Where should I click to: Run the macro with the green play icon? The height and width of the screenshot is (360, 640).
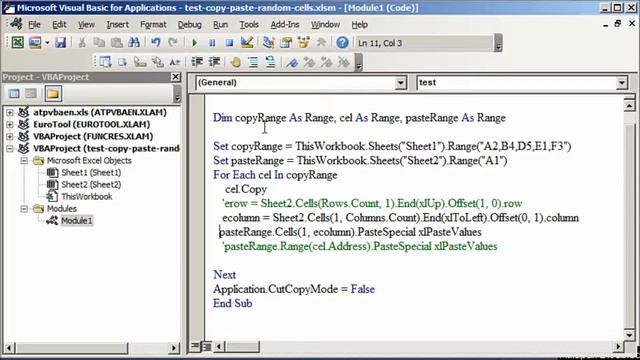point(195,42)
